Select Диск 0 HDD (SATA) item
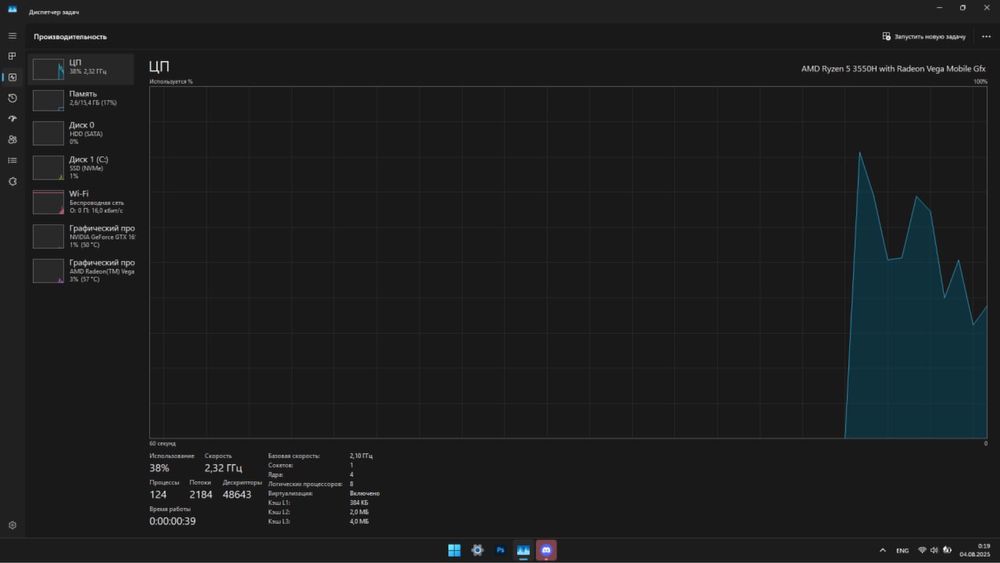 click(x=81, y=133)
